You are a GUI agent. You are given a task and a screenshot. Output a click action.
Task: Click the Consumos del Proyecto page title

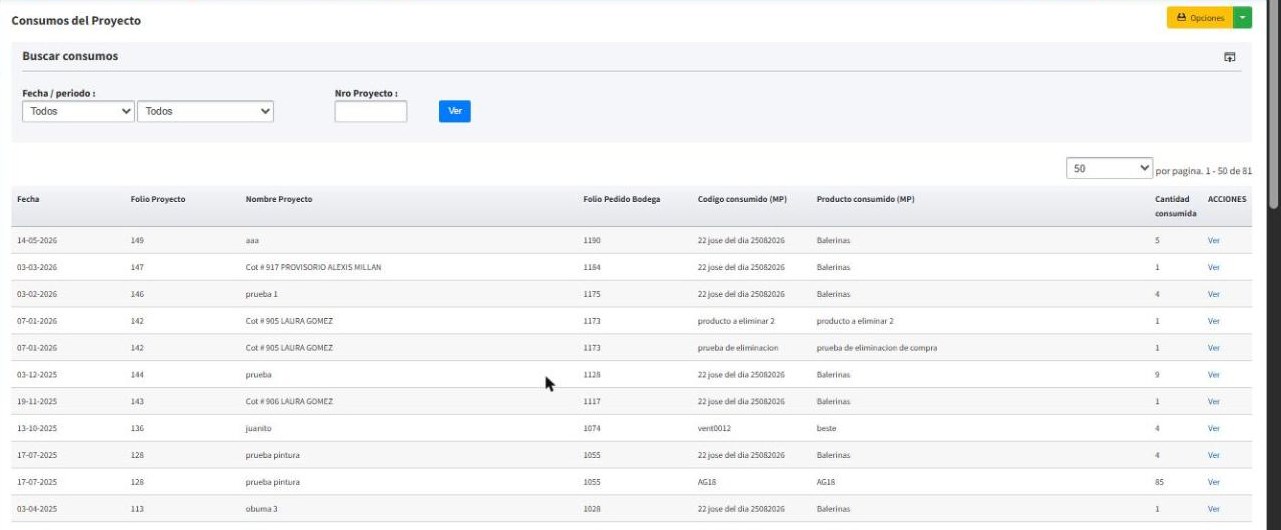coord(76,20)
